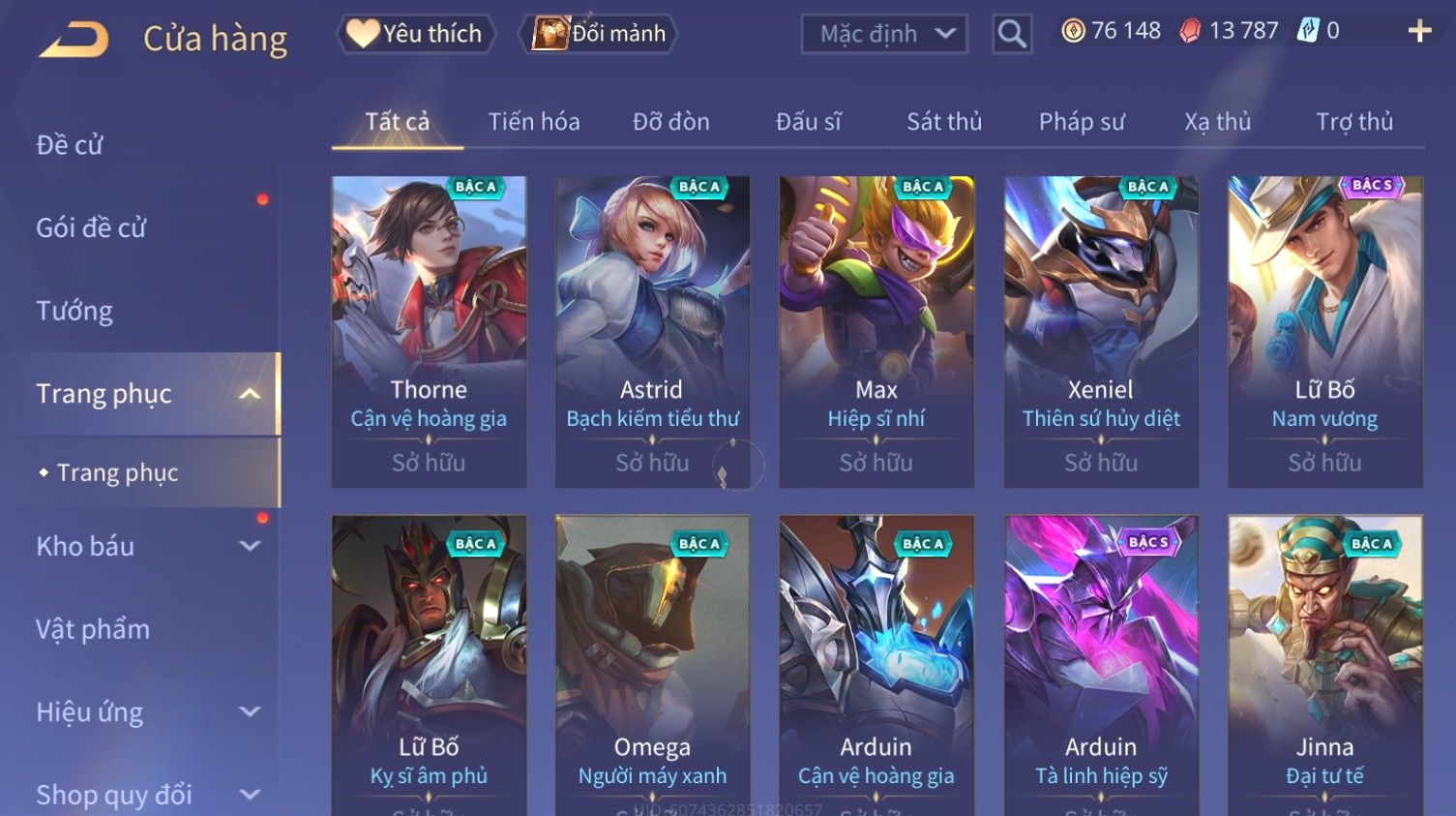Tap the gold coin balance icon
1456x816 pixels.
(x=1073, y=31)
